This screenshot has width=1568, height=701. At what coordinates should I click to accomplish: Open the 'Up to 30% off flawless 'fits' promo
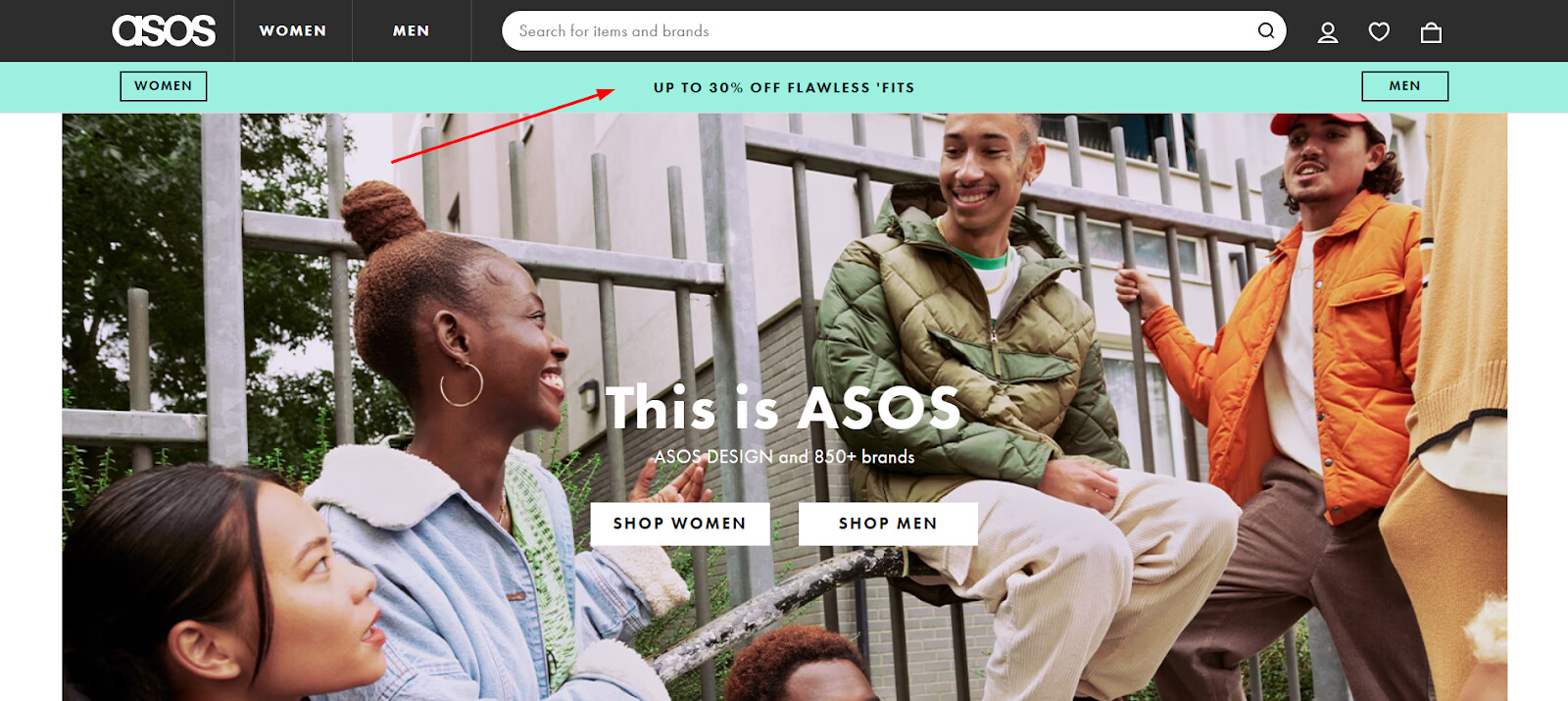tap(784, 87)
